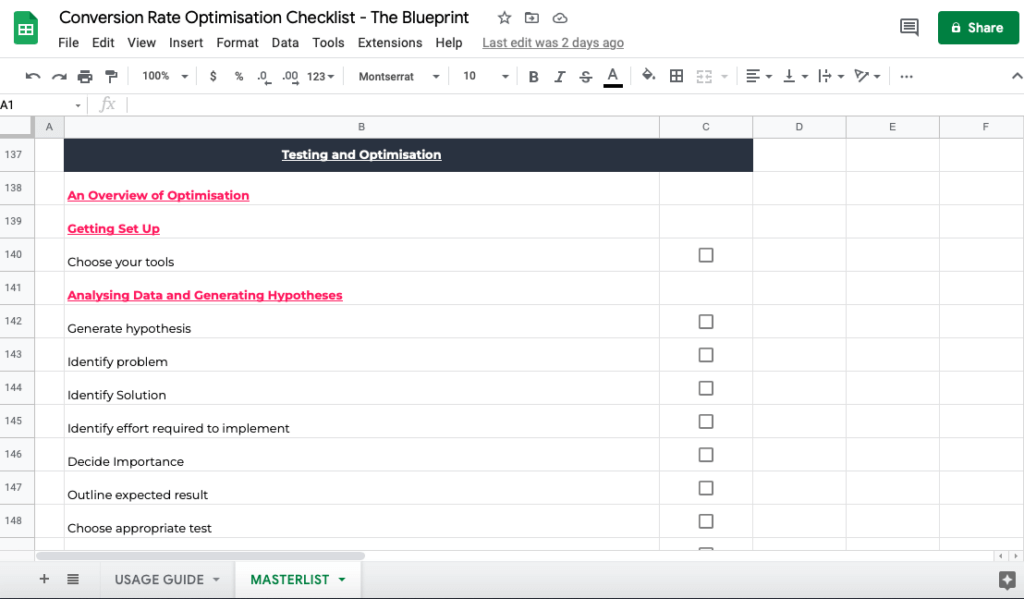Open 'Last edit was 2 days ago' link

[x=553, y=42]
